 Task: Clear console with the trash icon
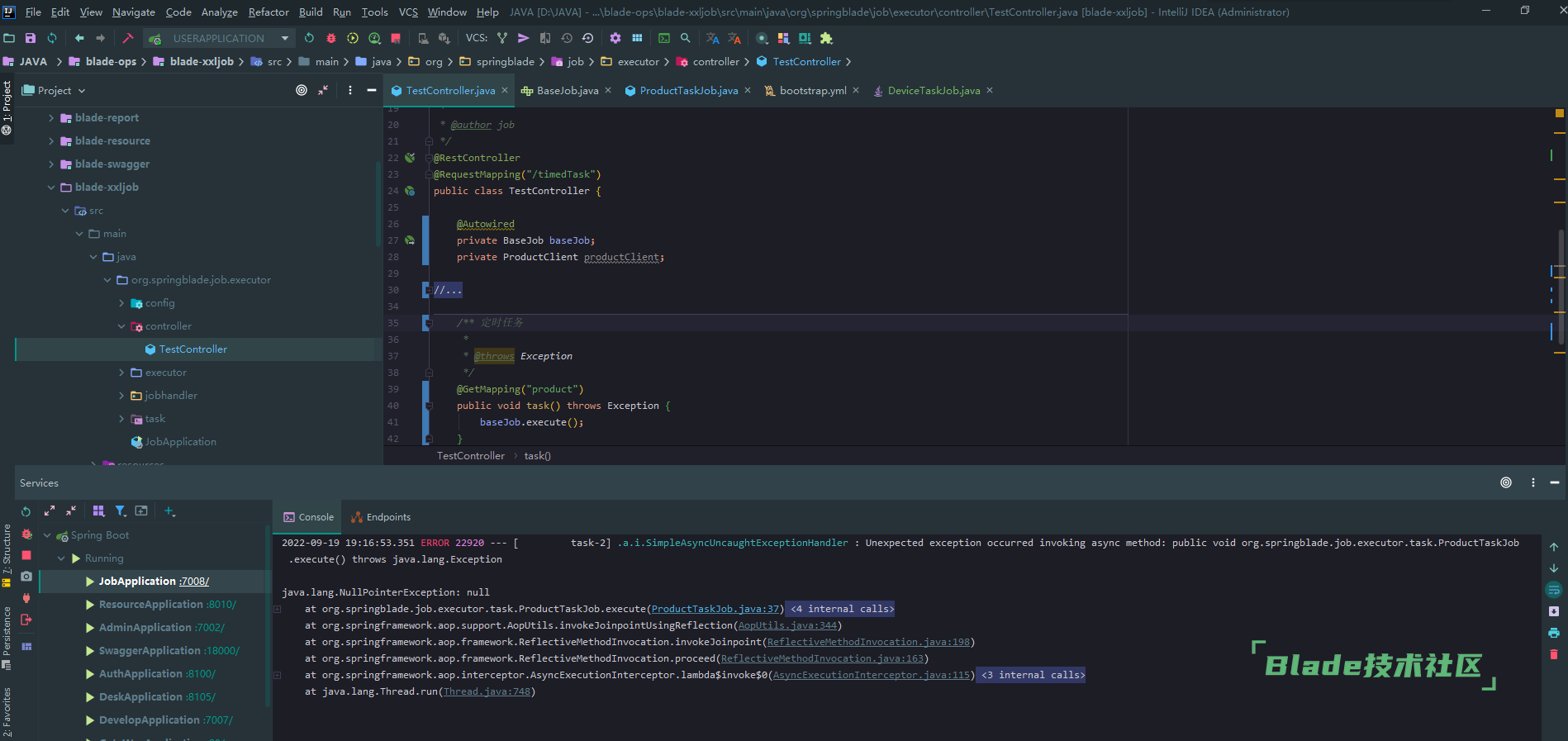1554,654
